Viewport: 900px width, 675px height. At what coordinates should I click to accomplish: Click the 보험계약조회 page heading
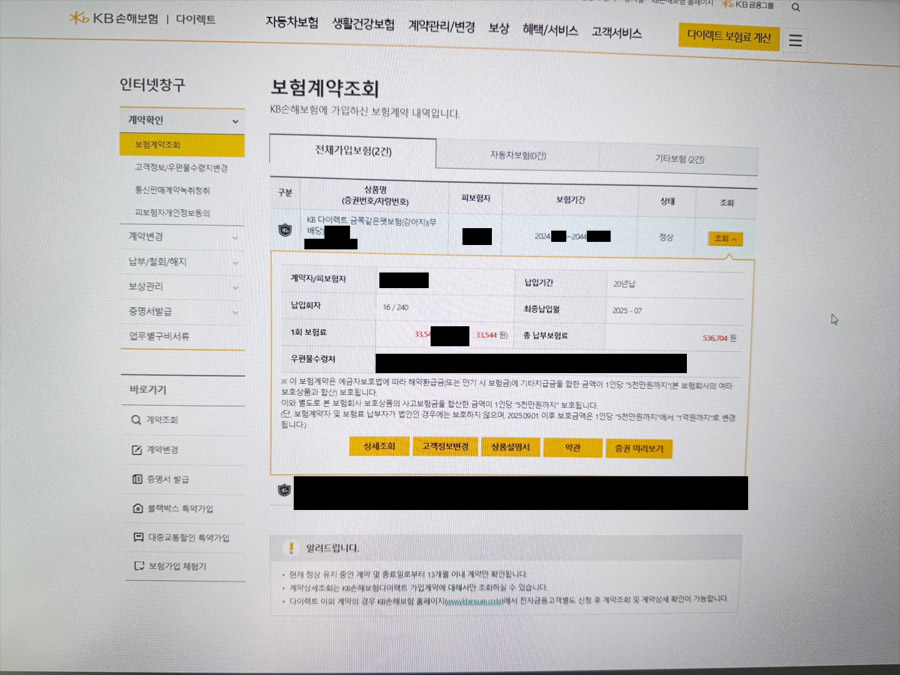point(325,88)
